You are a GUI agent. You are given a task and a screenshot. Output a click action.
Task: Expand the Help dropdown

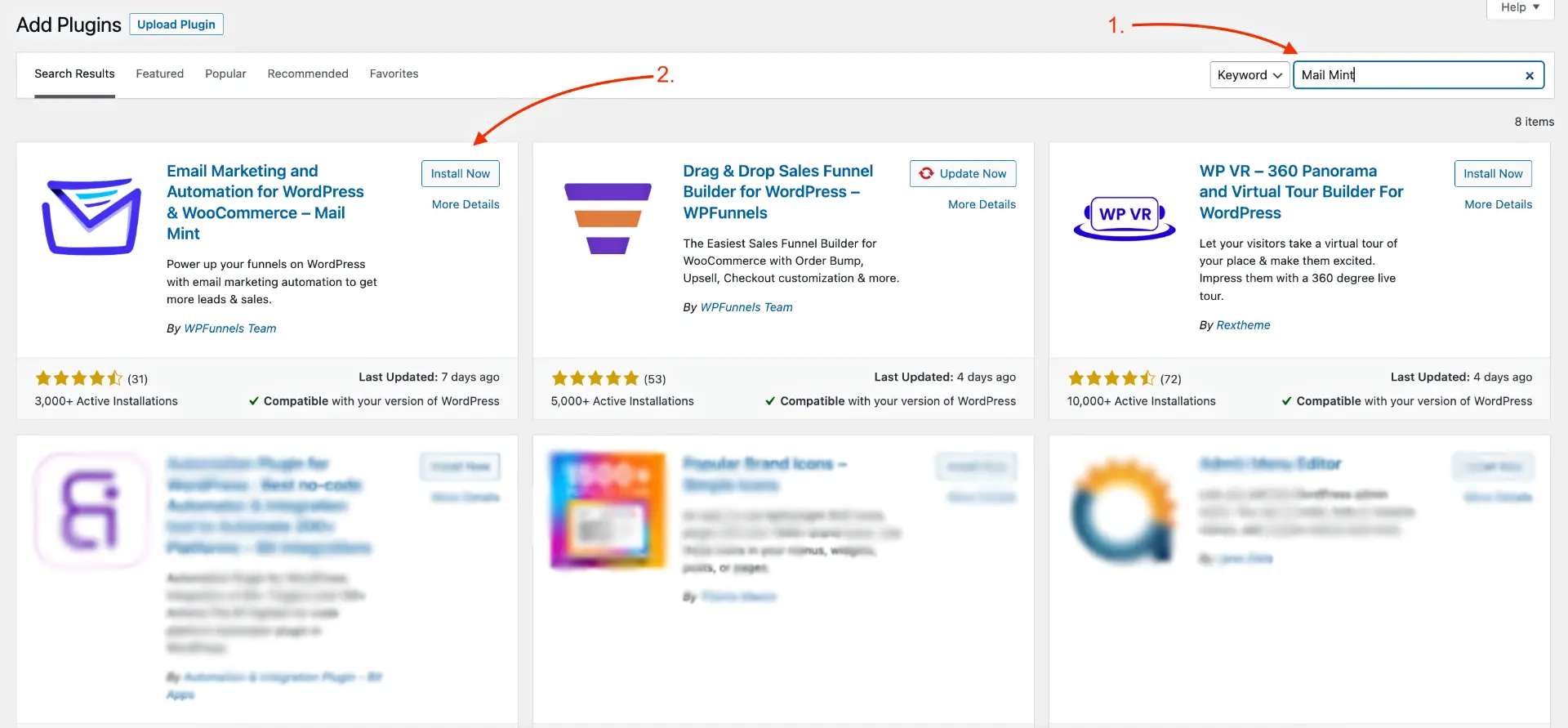[x=1520, y=7]
